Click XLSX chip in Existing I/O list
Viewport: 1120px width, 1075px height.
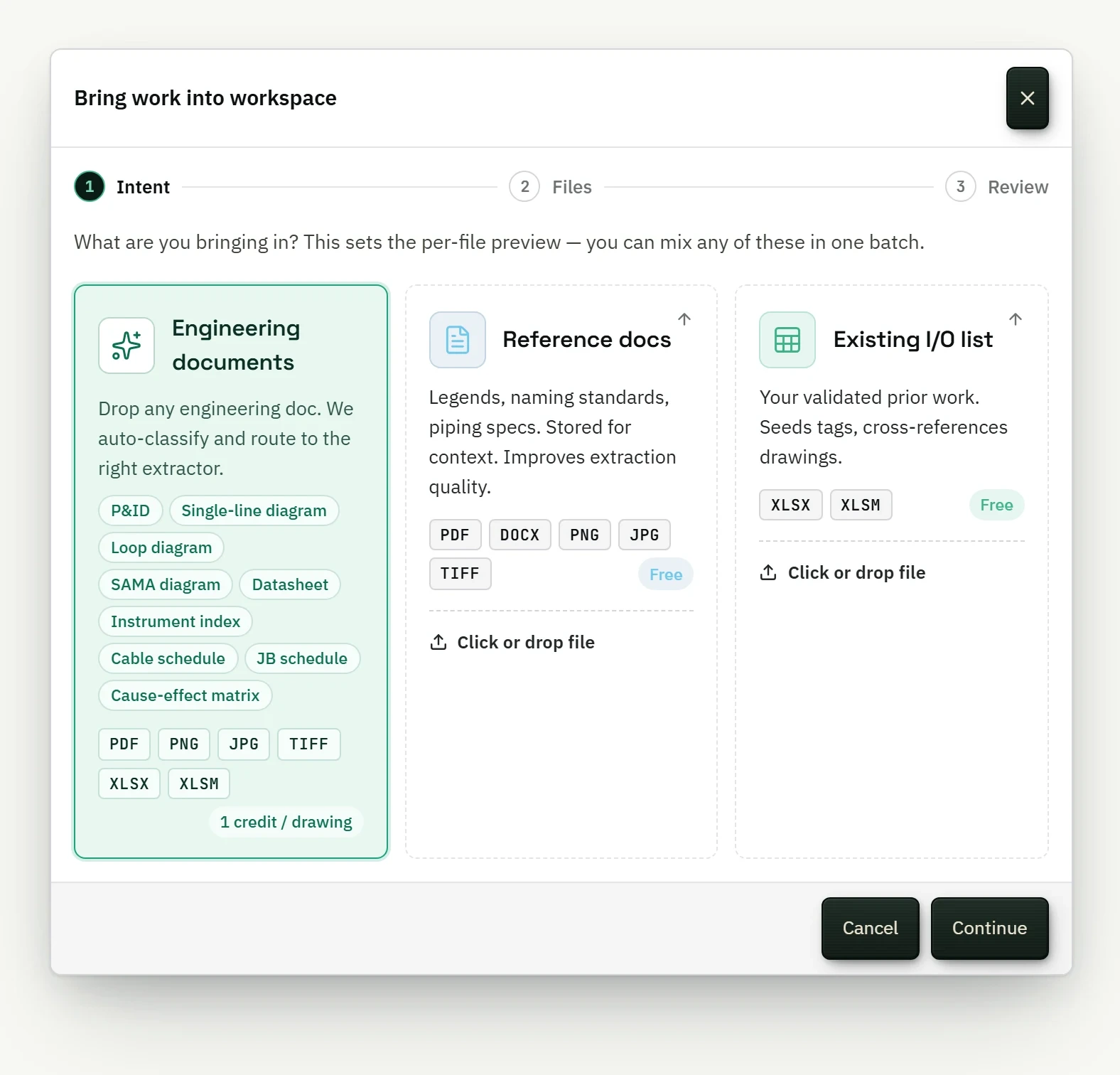coord(791,505)
